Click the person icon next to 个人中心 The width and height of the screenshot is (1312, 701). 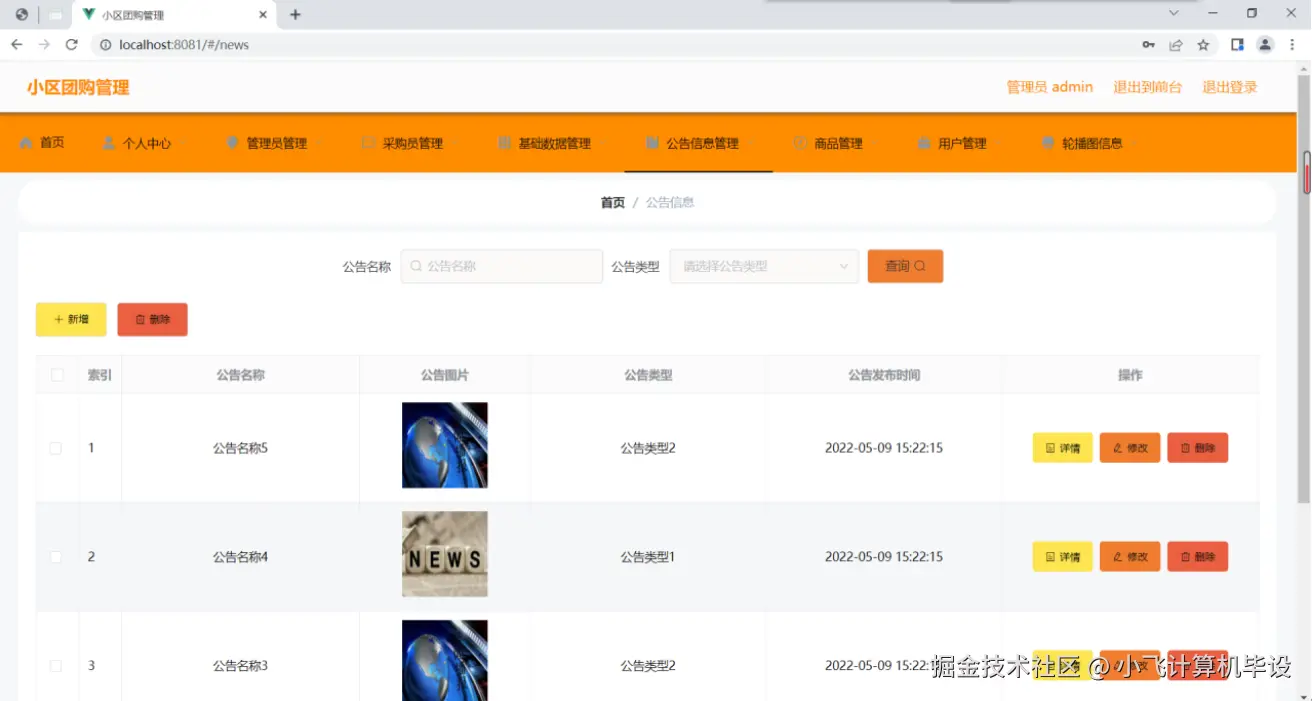pyautogui.click(x=108, y=142)
